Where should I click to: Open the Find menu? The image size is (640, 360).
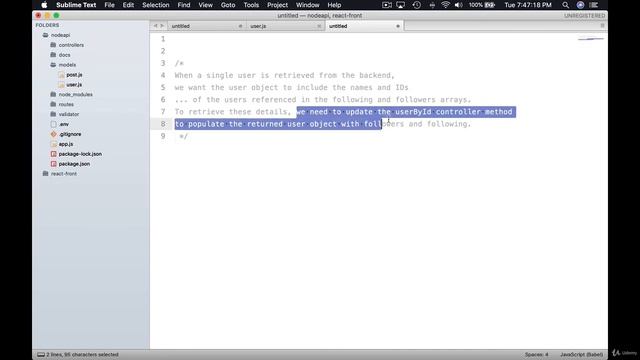[184, 5]
